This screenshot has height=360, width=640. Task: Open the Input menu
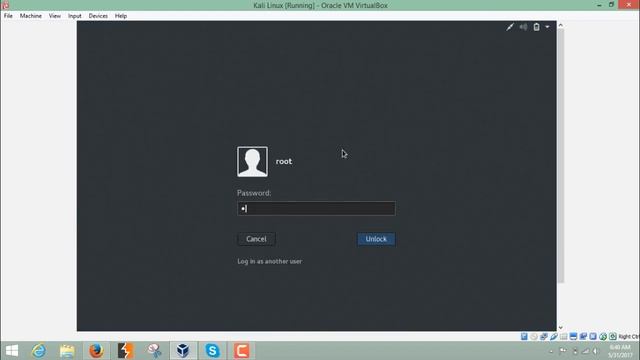[75, 16]
